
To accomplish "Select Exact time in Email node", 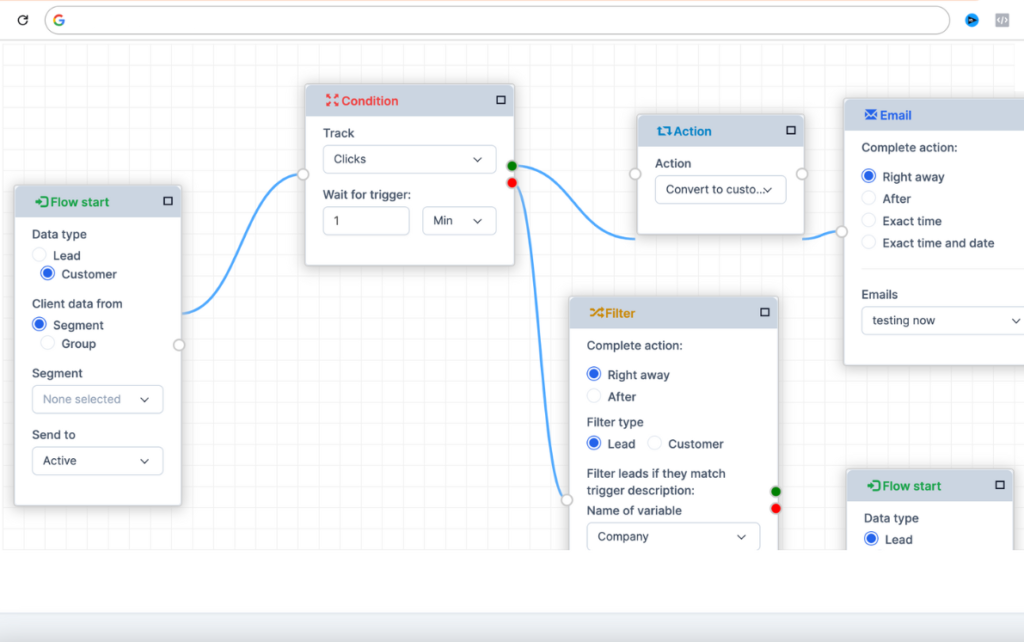I will click(869, 220).
